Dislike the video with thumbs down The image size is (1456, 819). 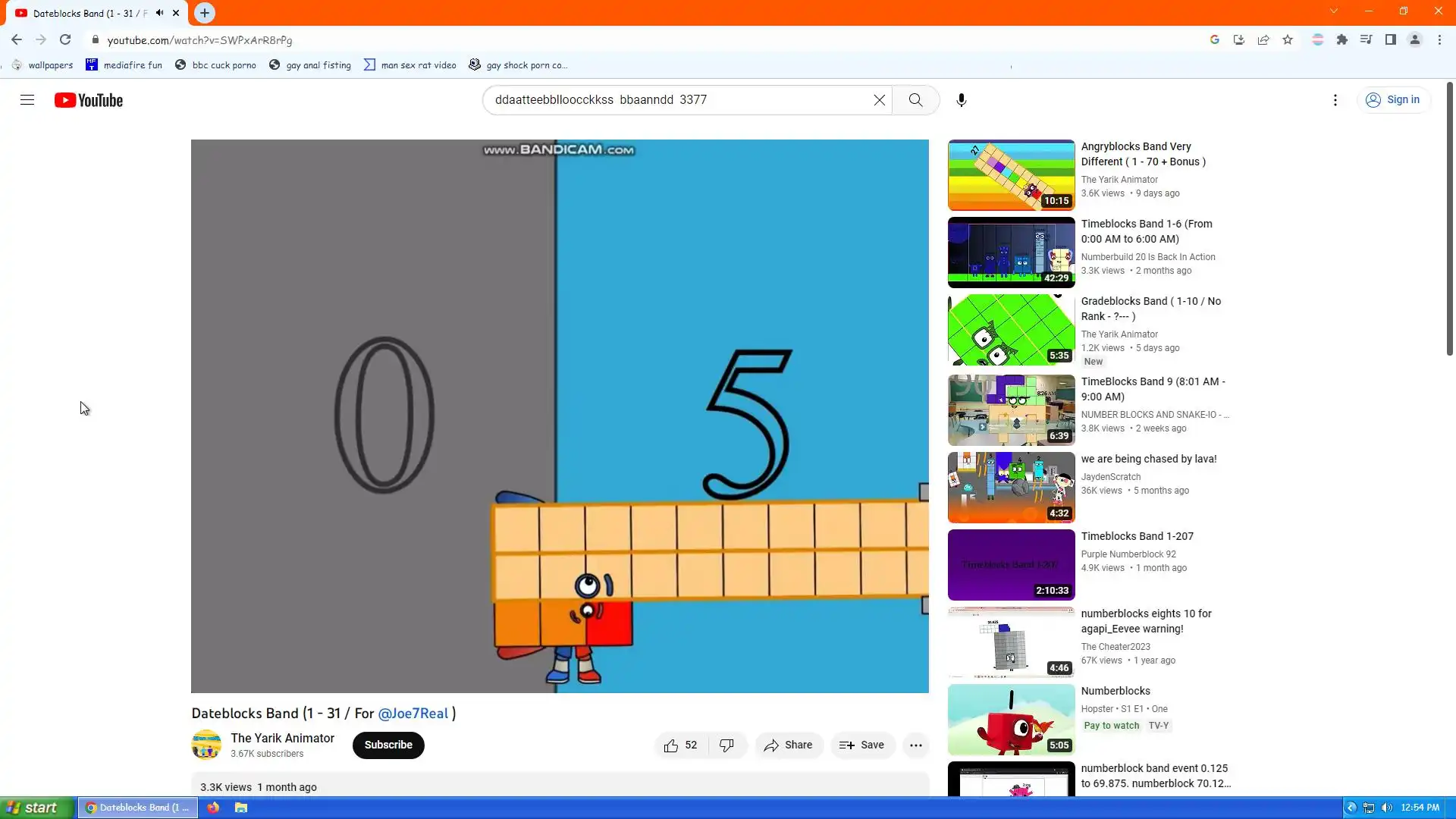pyautogui.click(x=726, y=745)
